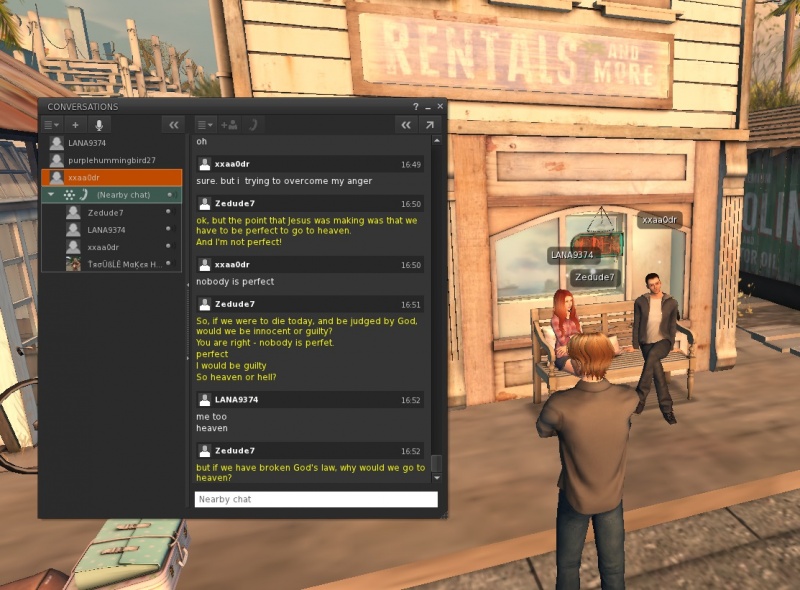This screenshot has height=590, width=800.
Task: Toggle voice indicator dot next to Zedude7
Action: pos(168,213)
